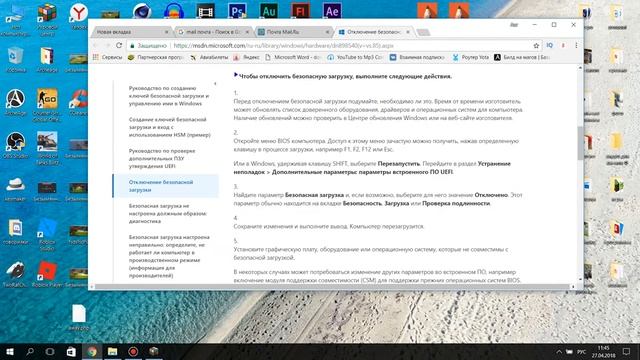Click the msdn.microsoft.com address bar
The image size is (640, 360).
pos(284,46)
